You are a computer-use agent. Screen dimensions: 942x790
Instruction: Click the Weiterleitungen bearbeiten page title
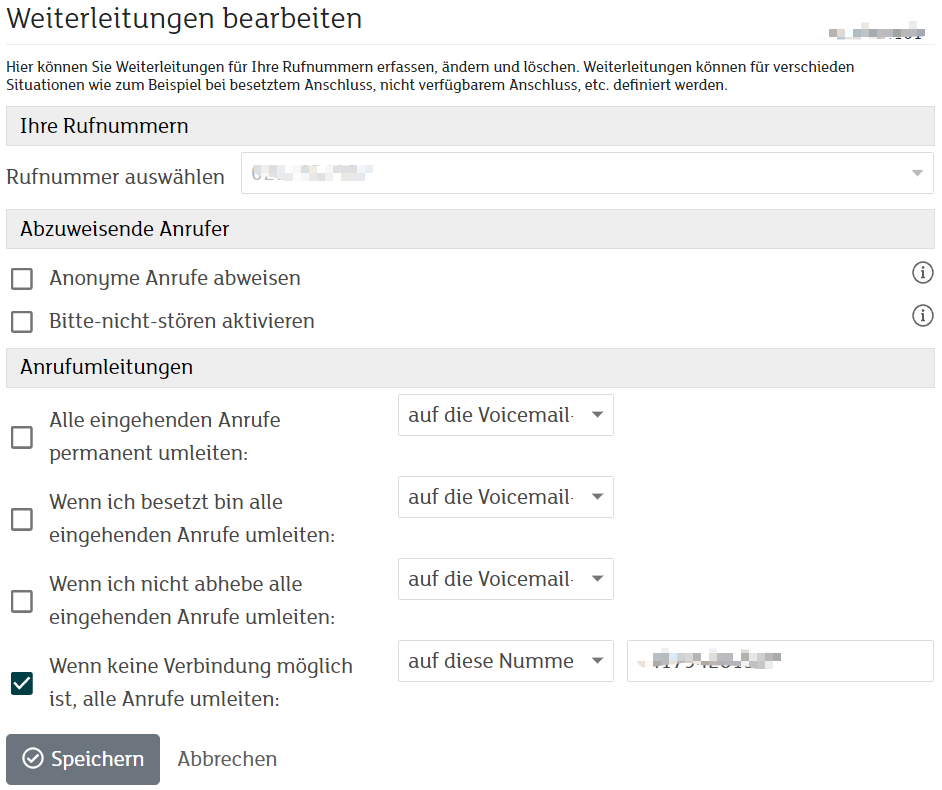(x=184, y=19)
